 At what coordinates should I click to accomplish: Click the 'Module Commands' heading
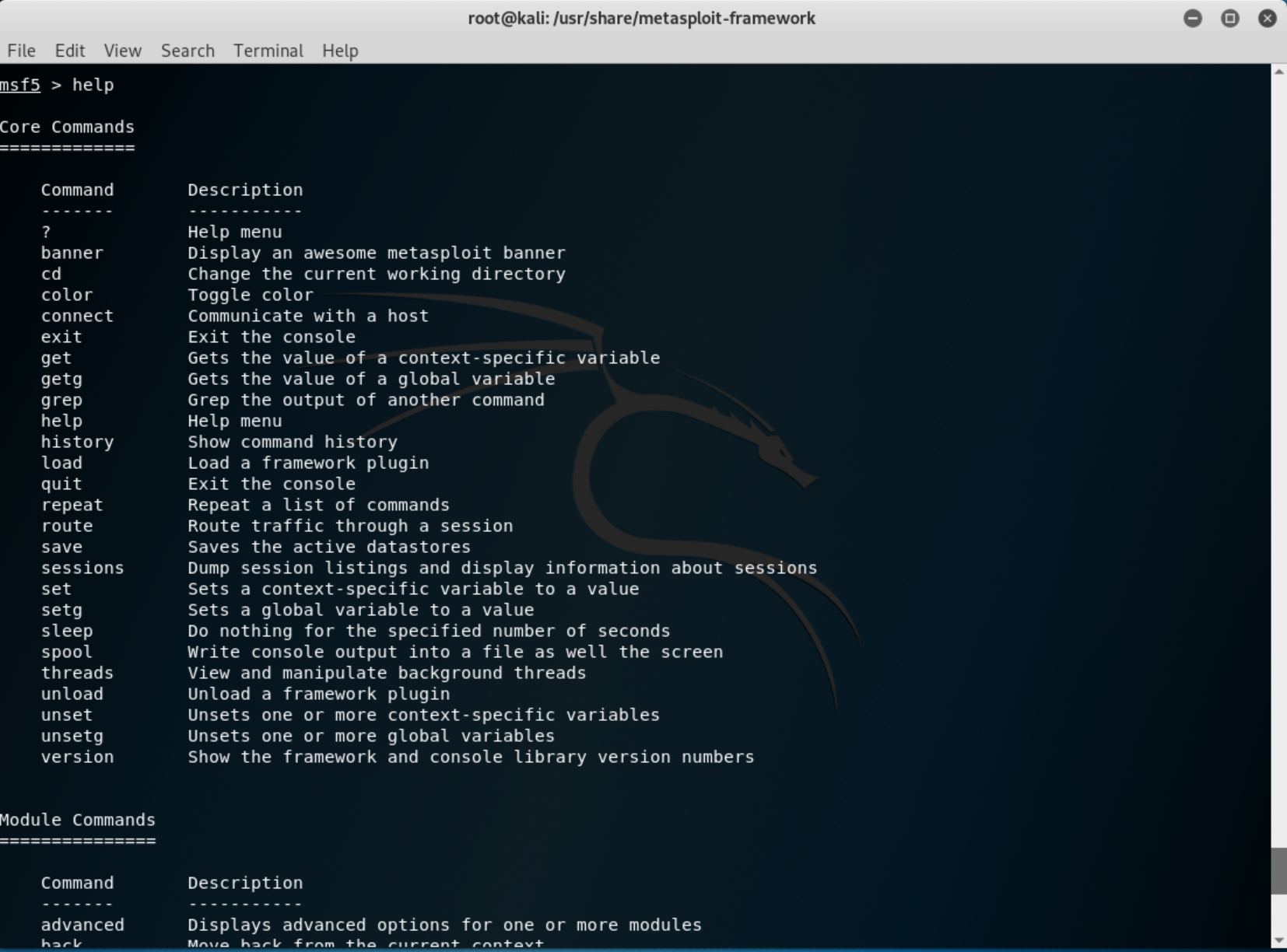(78, 820)
